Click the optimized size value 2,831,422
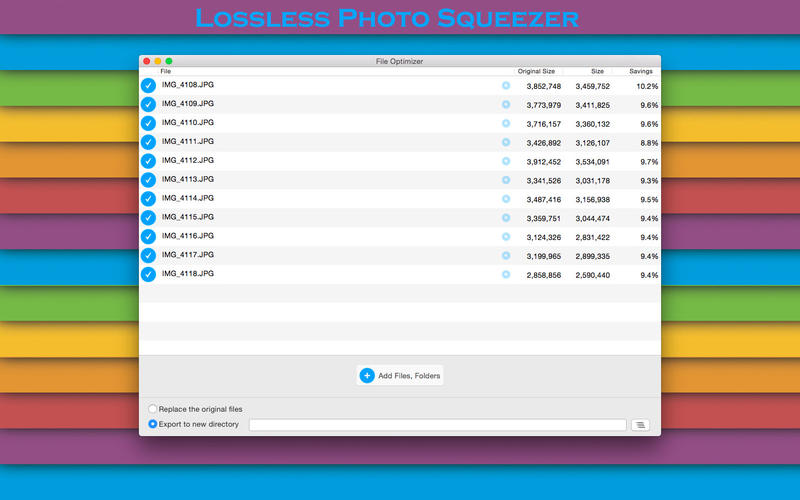The height and width of the screenshot is (500, 800). pos(592,237)
